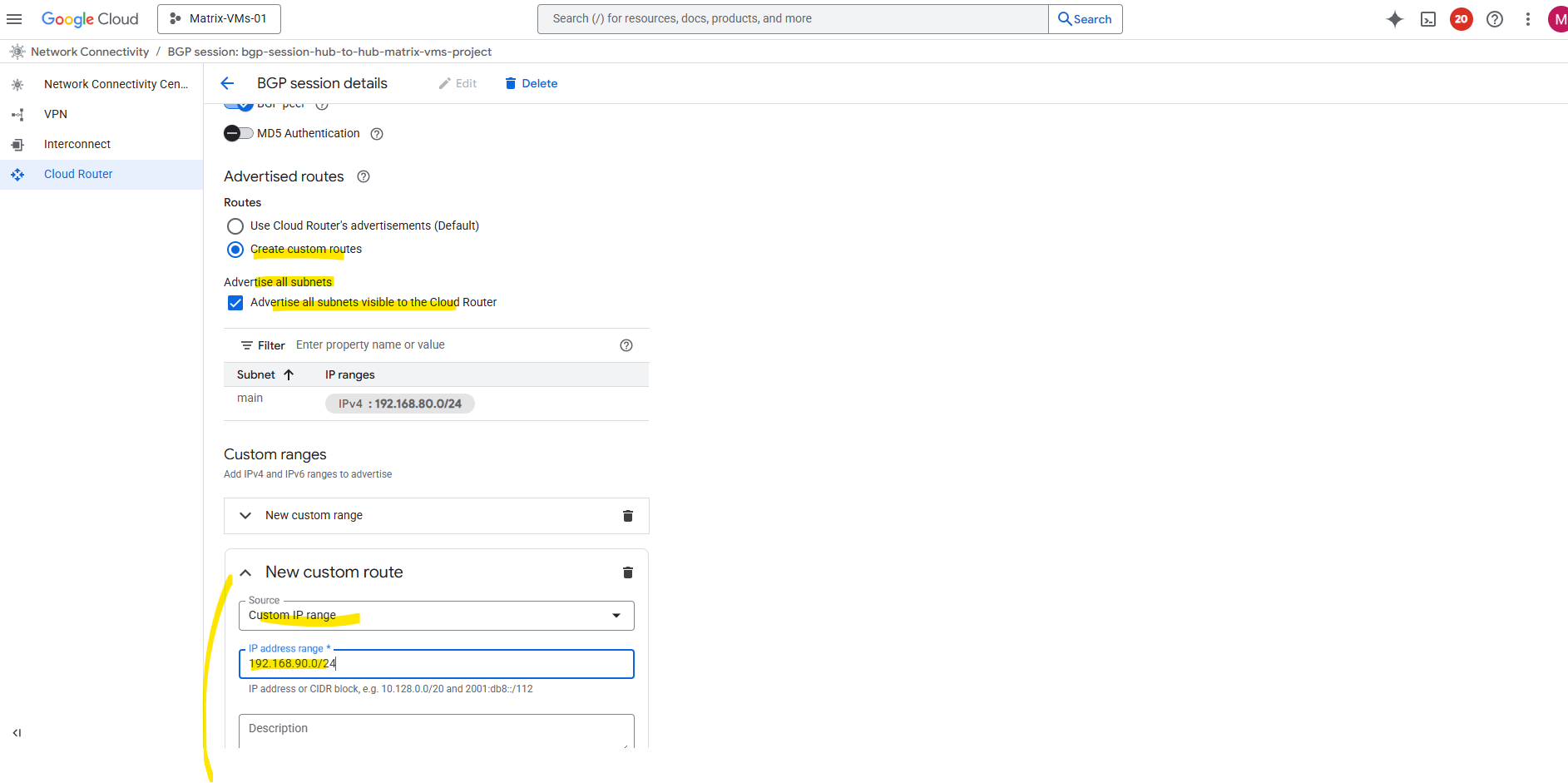Open Interconnect in sidebar
The width and height of the screenshot is (1568, 783).
point(101,144)
